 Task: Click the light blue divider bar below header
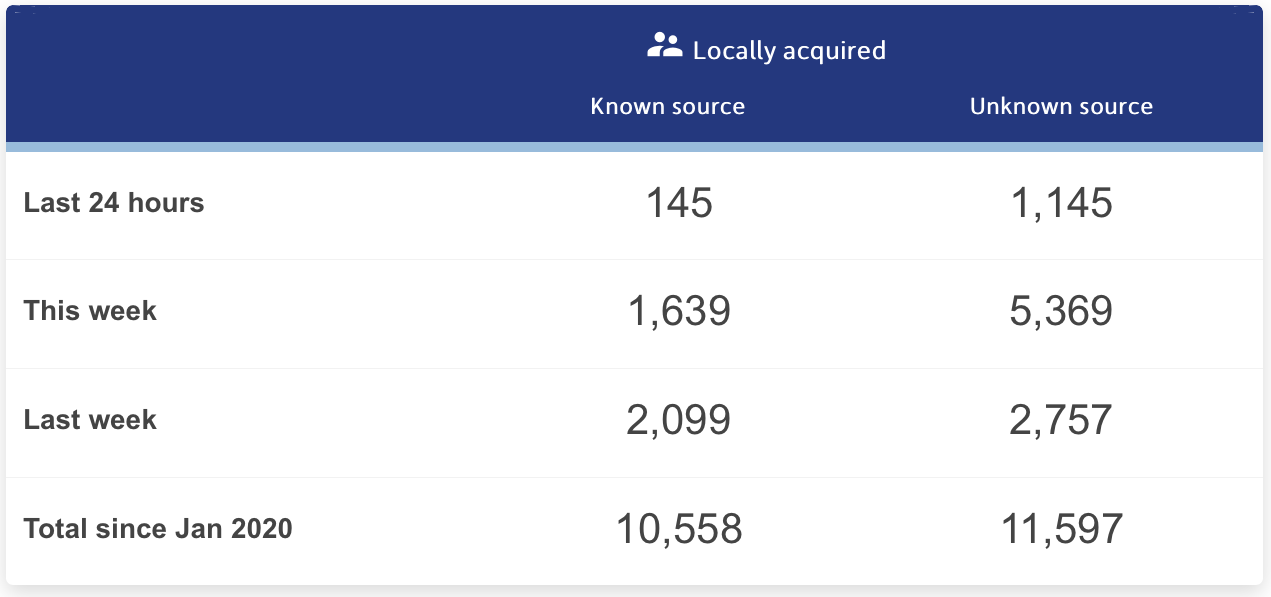point(635,147)
